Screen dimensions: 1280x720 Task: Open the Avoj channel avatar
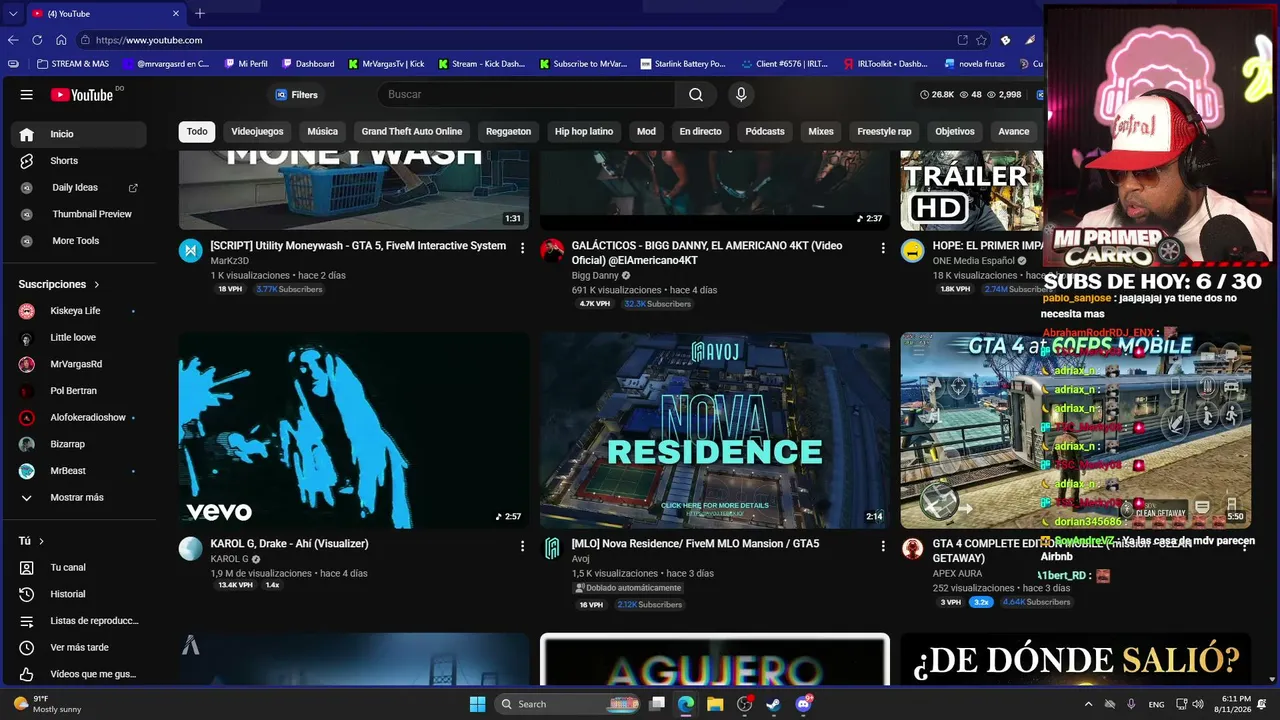click(x=552, y=548)
